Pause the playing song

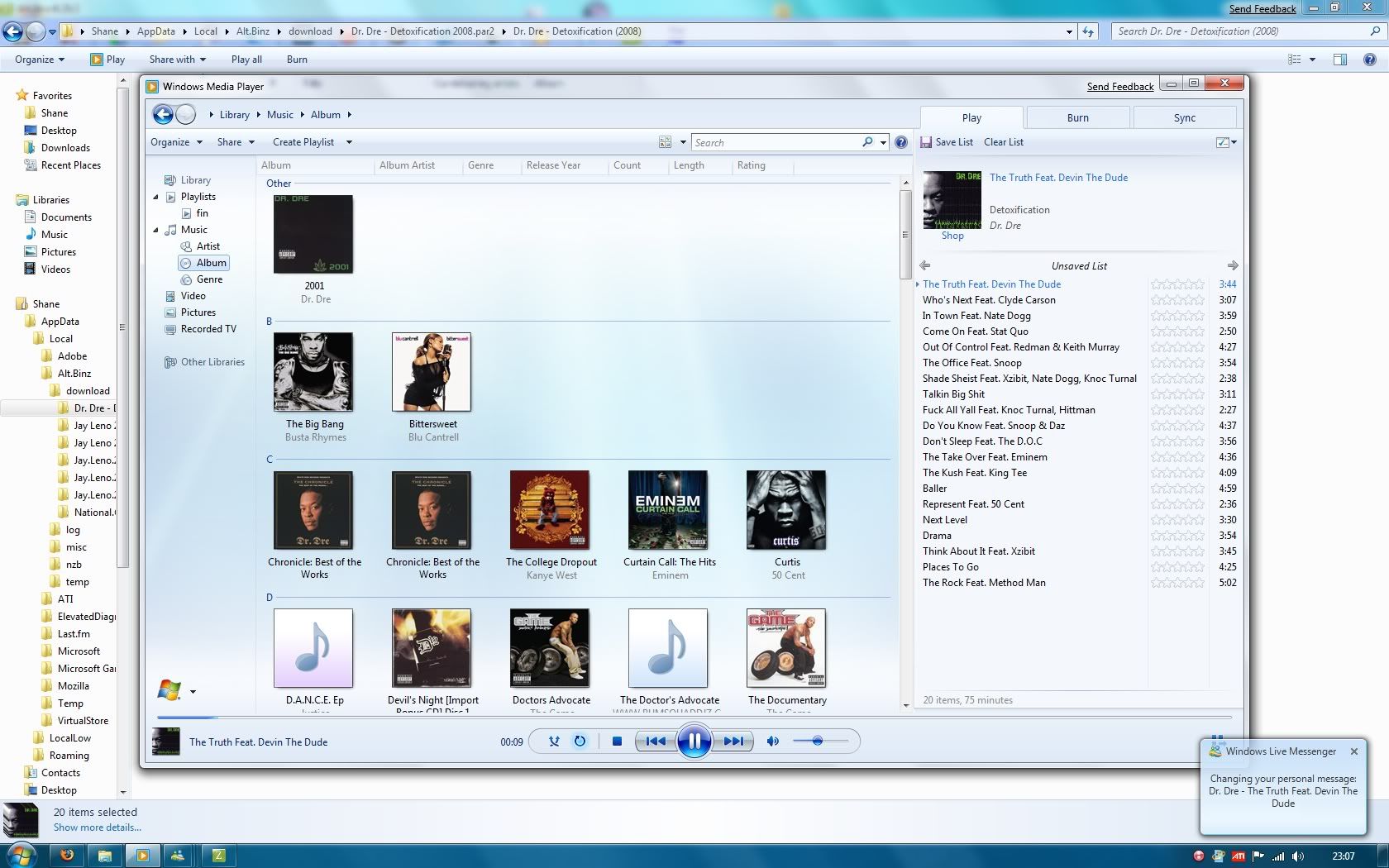coord(694,742)
